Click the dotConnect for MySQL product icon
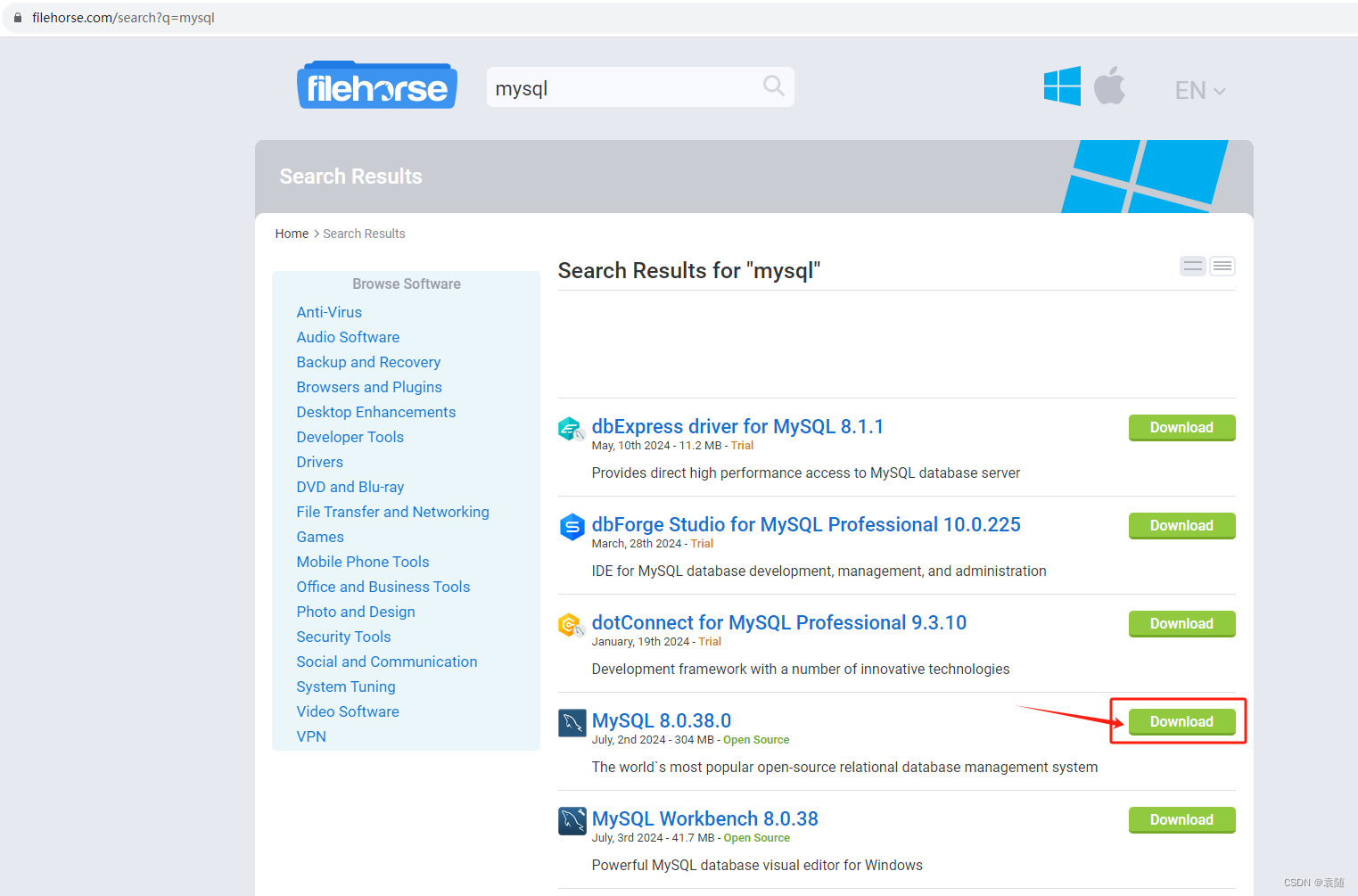The height and width of the screenshot is (896, 1358). [x=572, y=625]
